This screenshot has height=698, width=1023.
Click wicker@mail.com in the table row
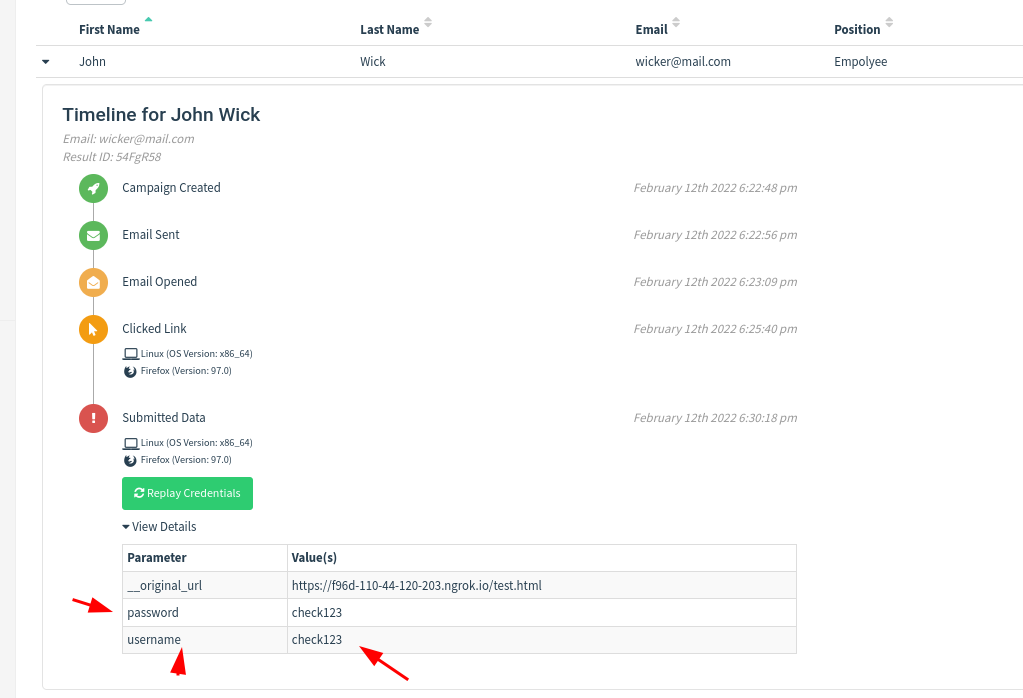(x=682, y=61)
